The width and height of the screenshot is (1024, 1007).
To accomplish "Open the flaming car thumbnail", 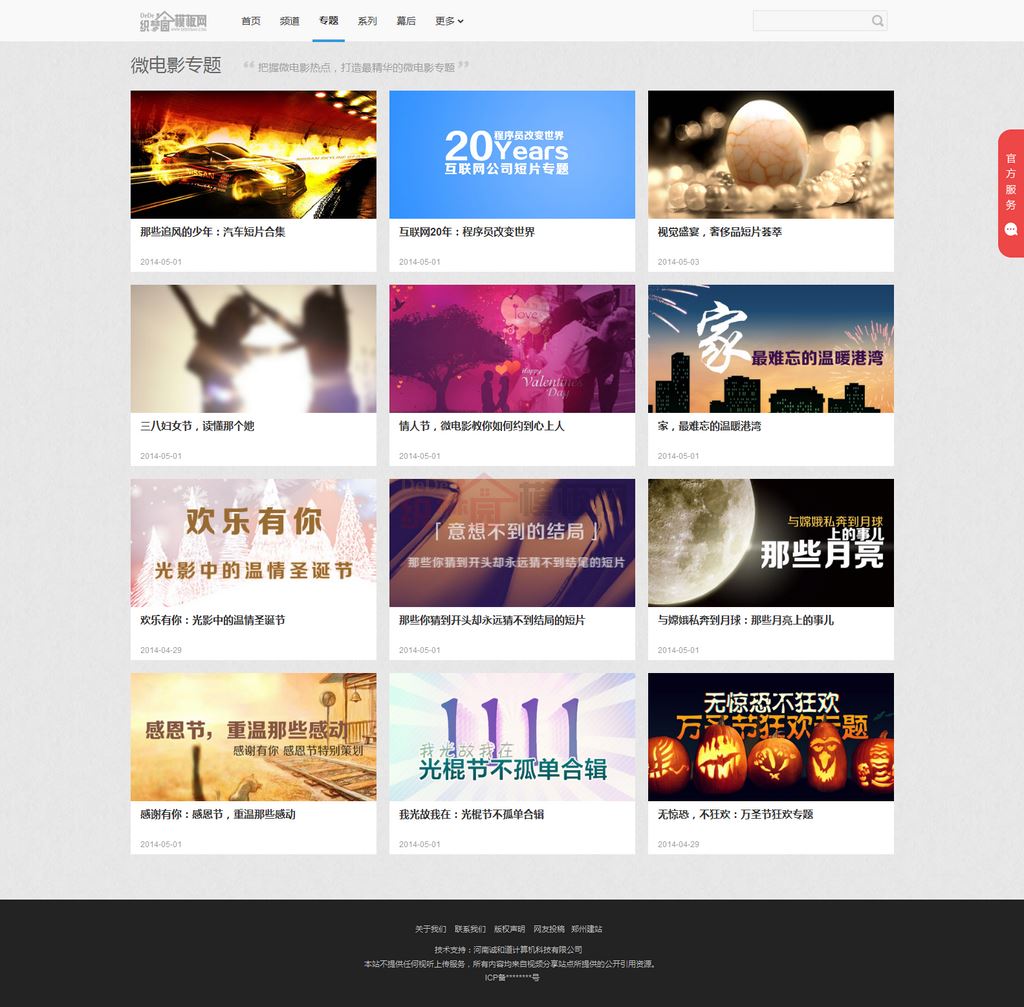I will [x=253, y=154].
